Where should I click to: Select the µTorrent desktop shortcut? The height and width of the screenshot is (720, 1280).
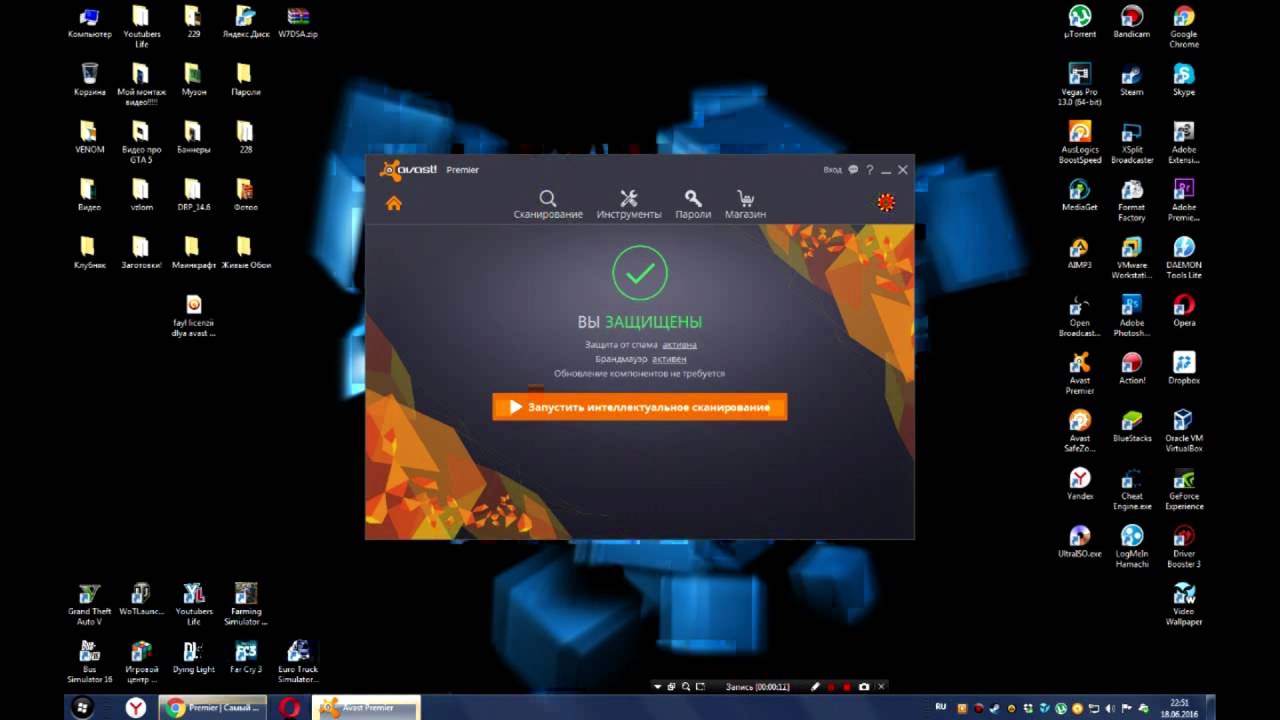[x=1079, y=22]
